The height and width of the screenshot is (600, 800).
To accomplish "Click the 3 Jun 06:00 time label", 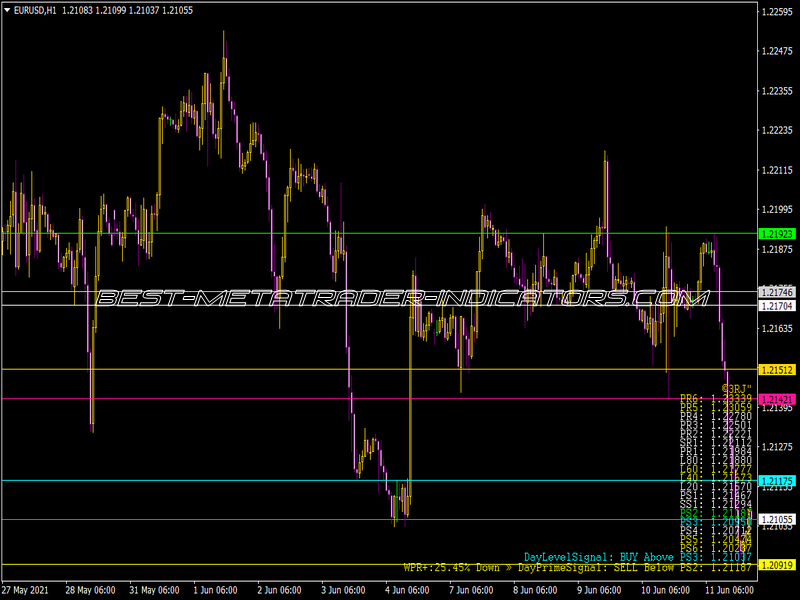I will [x=343, y=590].
